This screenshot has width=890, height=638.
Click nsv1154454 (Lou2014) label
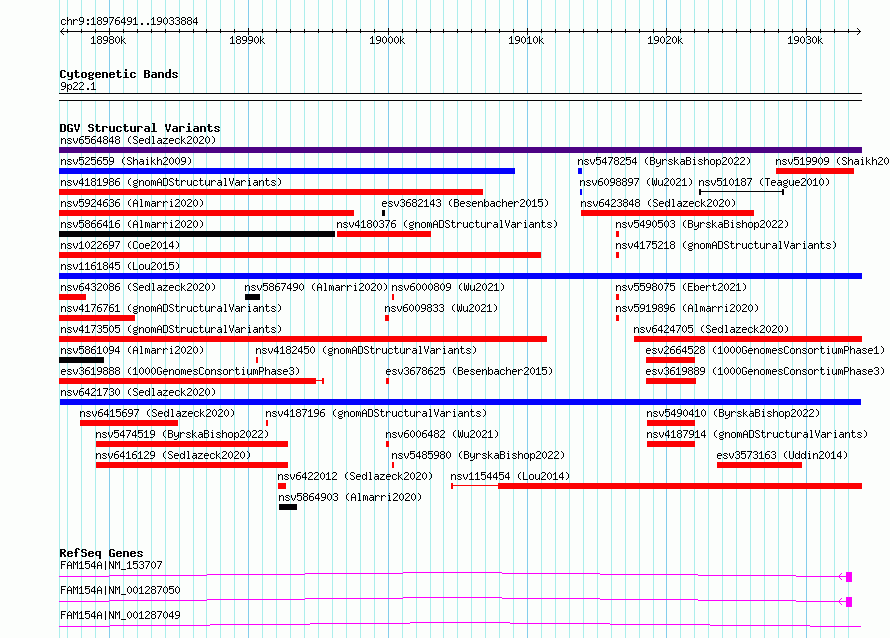(x=510, y=476)
